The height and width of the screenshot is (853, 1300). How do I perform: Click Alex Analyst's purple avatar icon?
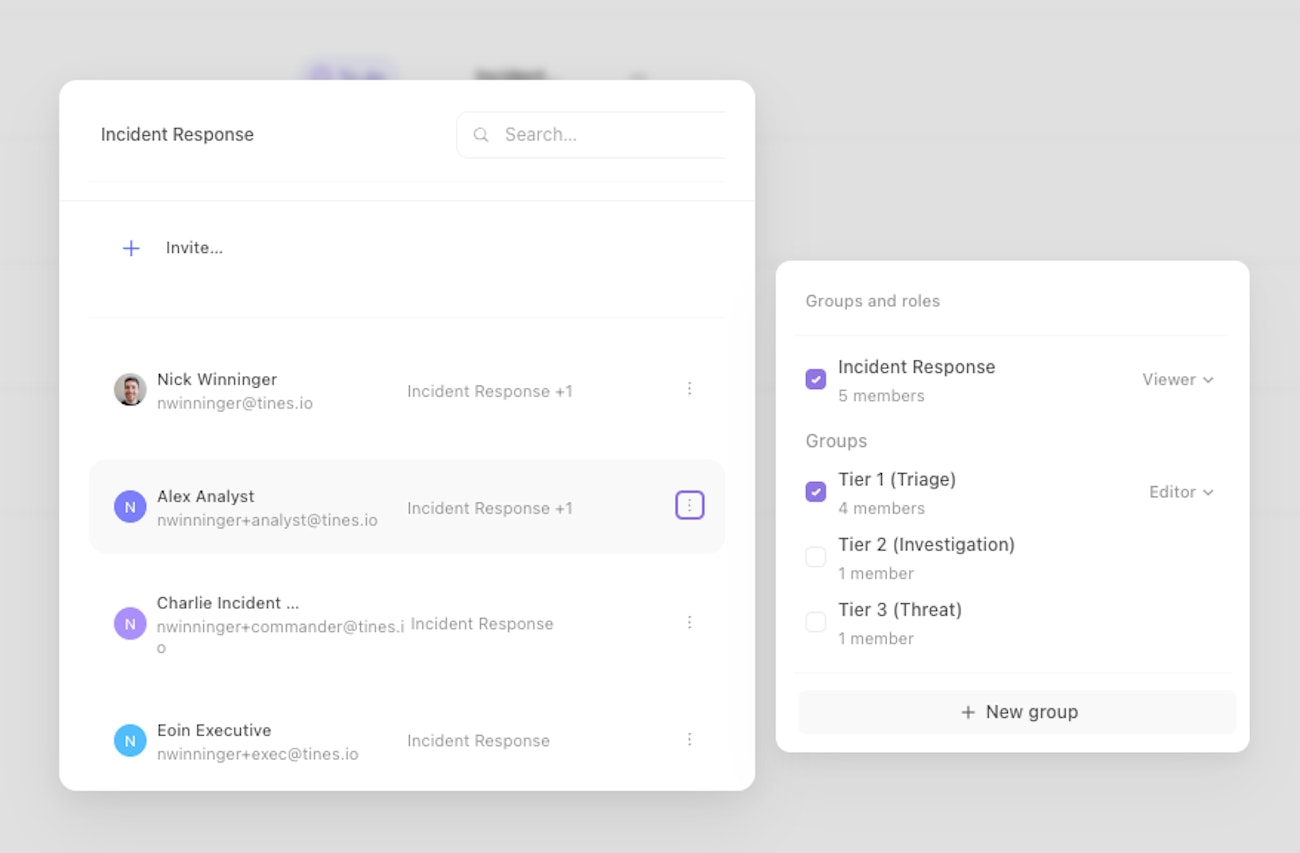[x=130, y=507]
